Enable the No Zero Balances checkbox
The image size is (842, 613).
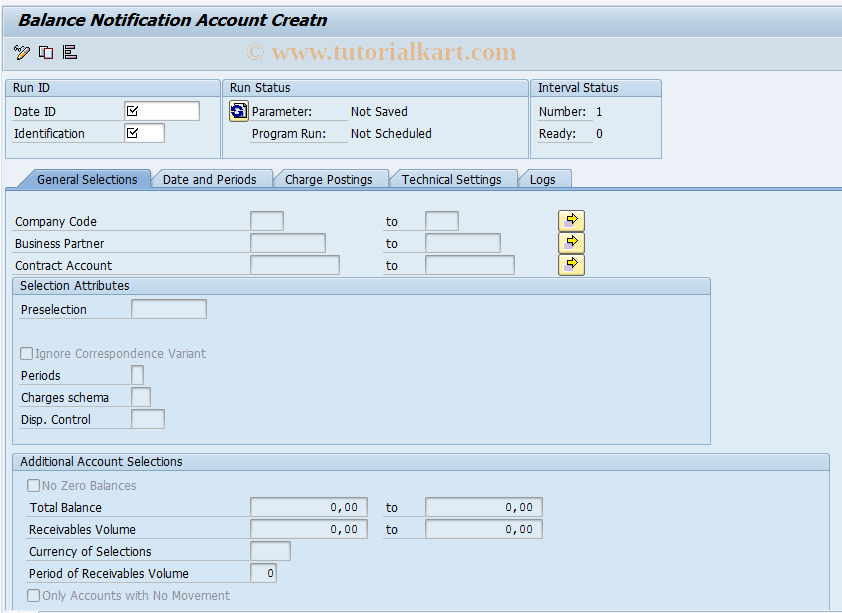click(x=34, y=485)
